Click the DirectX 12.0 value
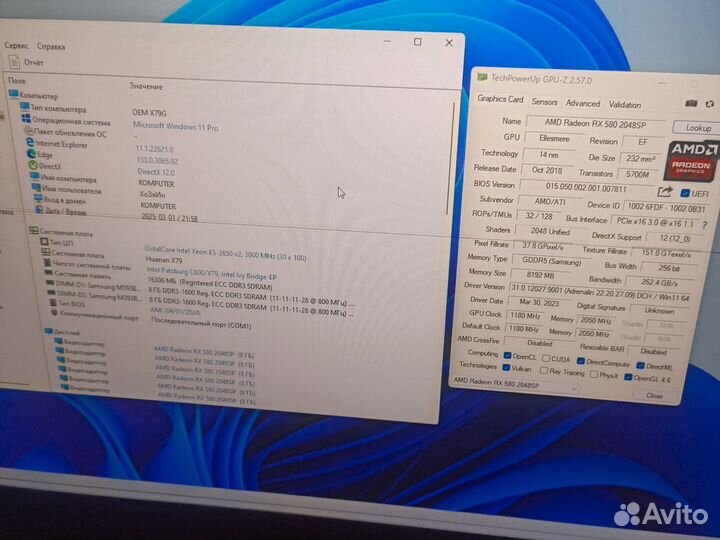The image size is (720, 540). (x=156, y=172)
